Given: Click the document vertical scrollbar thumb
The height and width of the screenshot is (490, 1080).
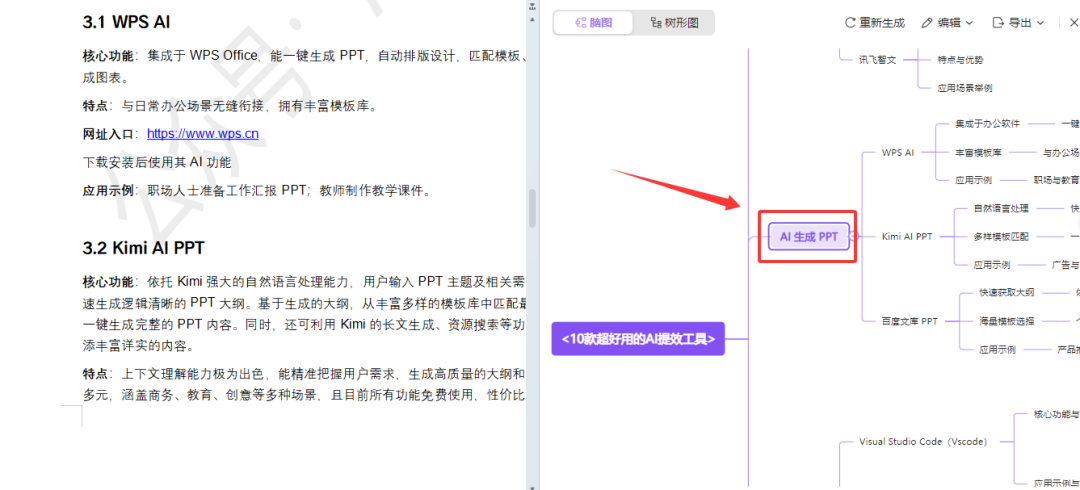Looking at the screenshot, I should click(x=532, y=207).
